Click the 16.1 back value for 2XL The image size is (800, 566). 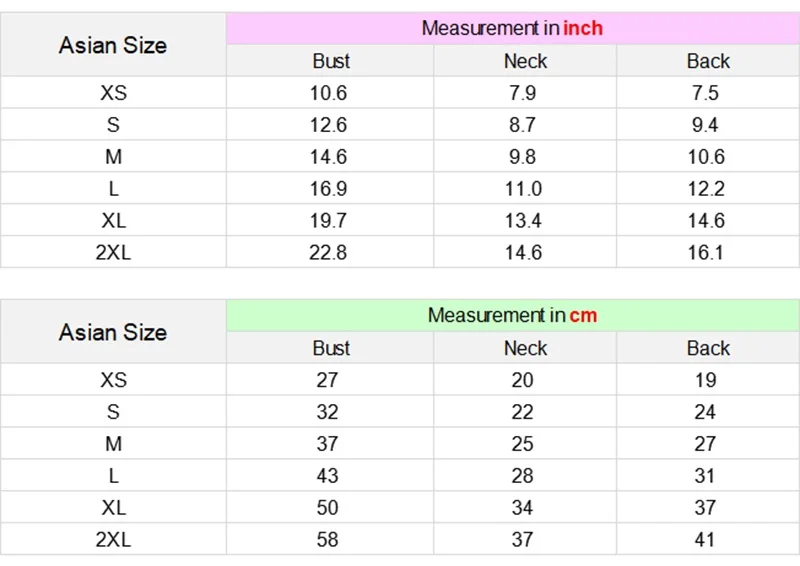tap(706, 253)
